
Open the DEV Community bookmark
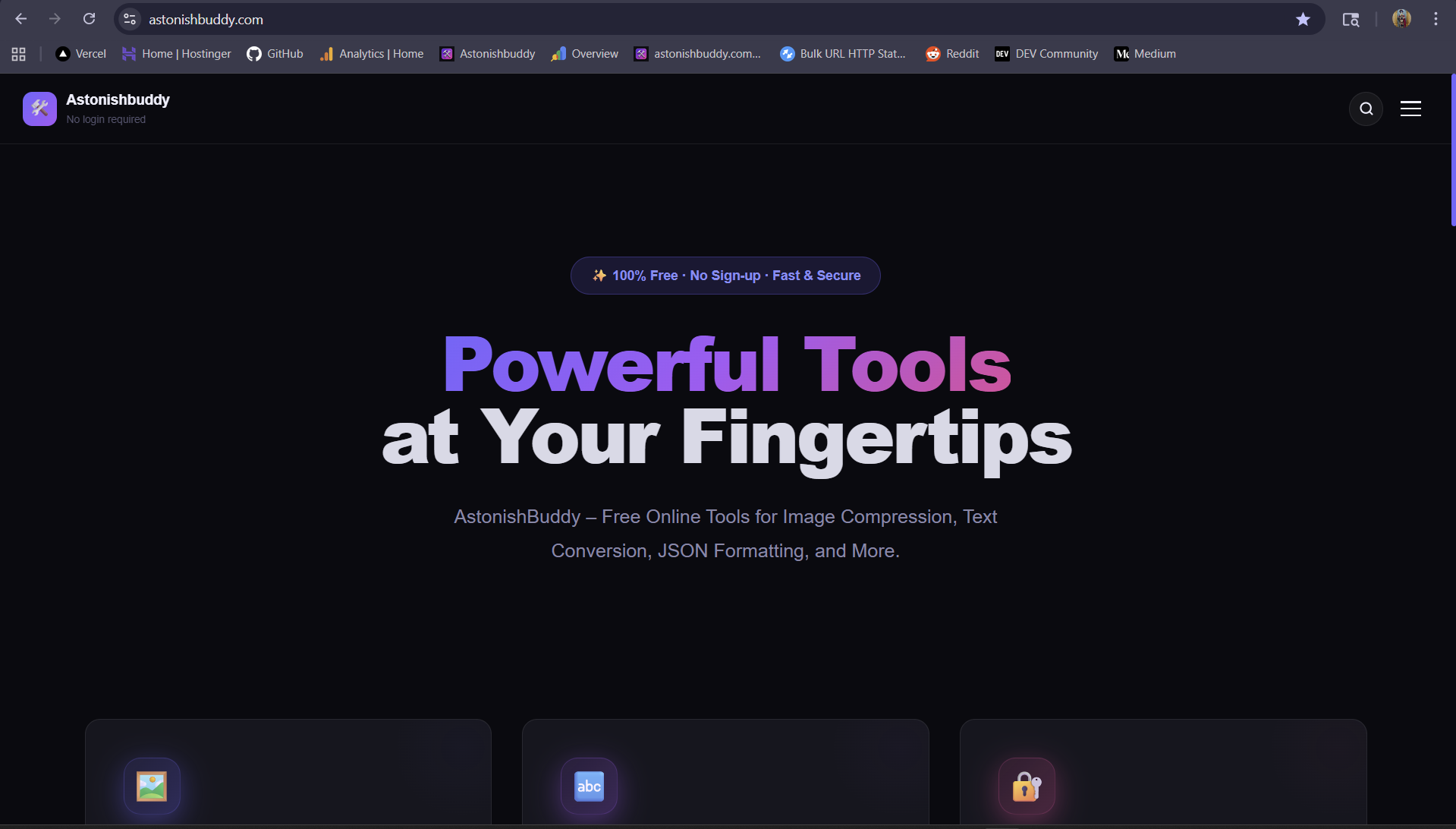point(1047,54)
